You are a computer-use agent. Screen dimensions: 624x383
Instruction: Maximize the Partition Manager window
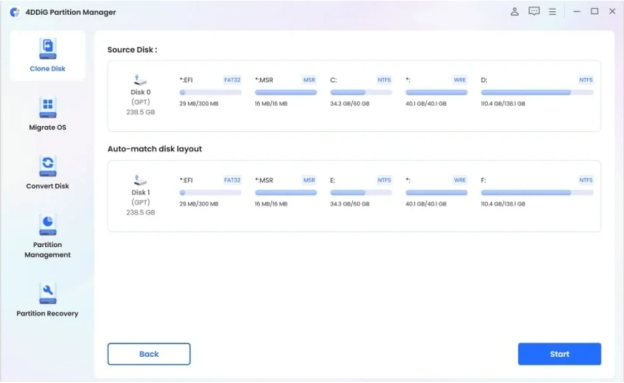pos(595,12)
